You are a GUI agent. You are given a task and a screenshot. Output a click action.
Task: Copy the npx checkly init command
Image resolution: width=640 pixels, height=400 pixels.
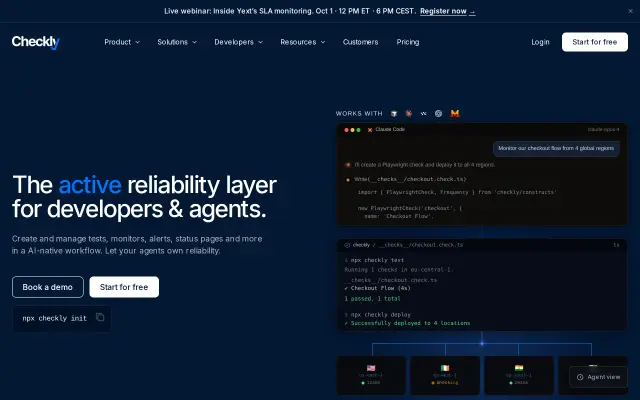[x=100, y=317]
